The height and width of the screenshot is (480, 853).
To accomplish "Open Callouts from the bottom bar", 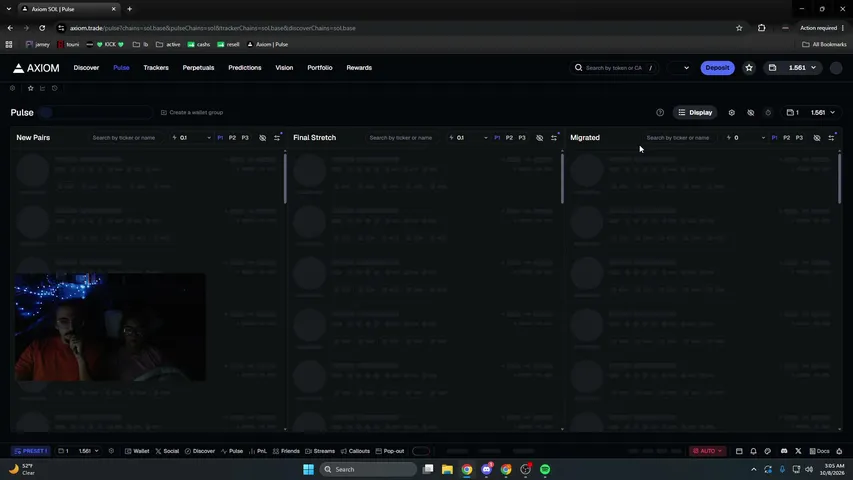I will coord(355,451).
